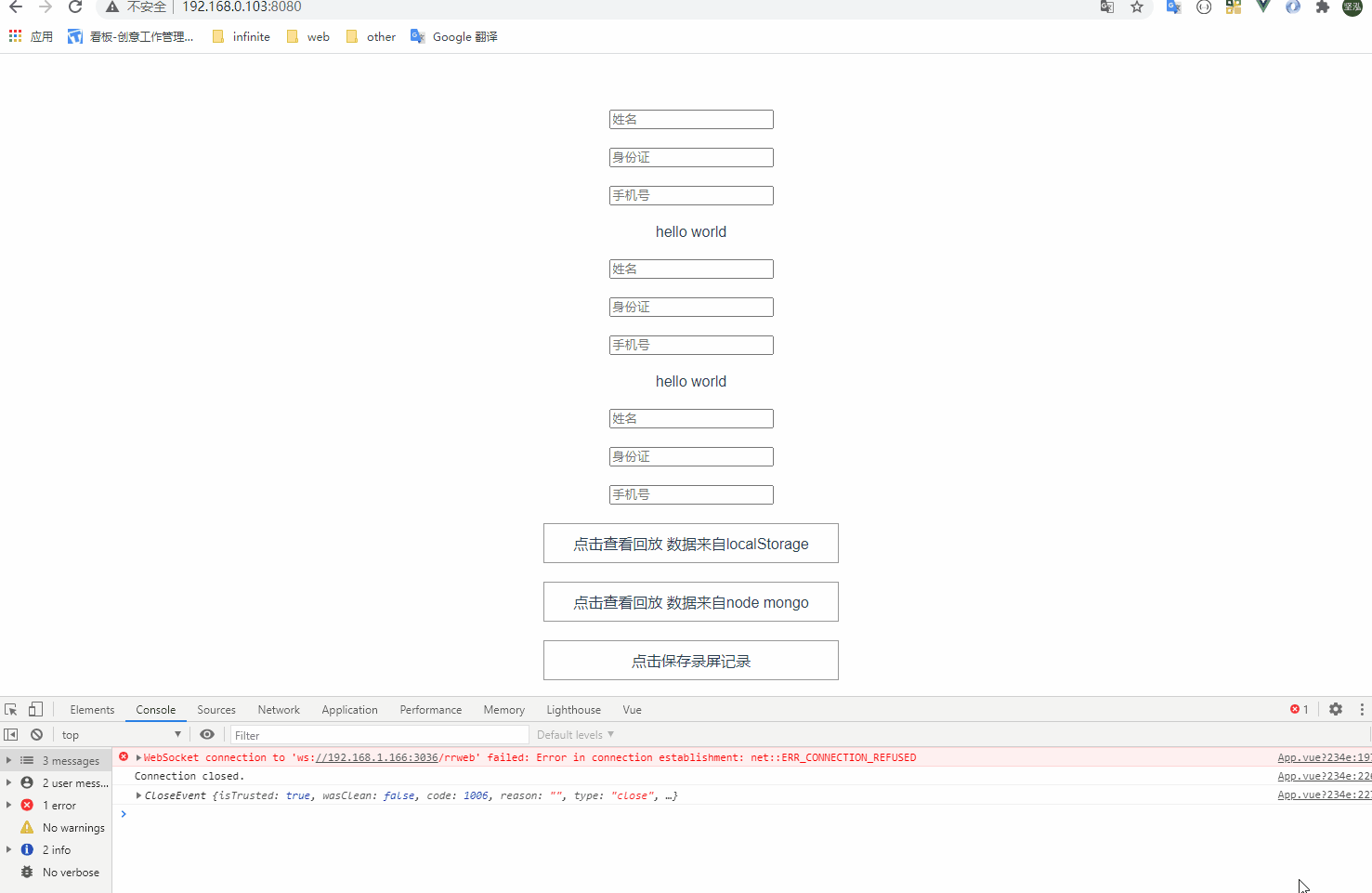This screenshot has height=893, width=1372.
Task: Open the 看板-创意工作管理 bookmark
Action: click(131, 36)
